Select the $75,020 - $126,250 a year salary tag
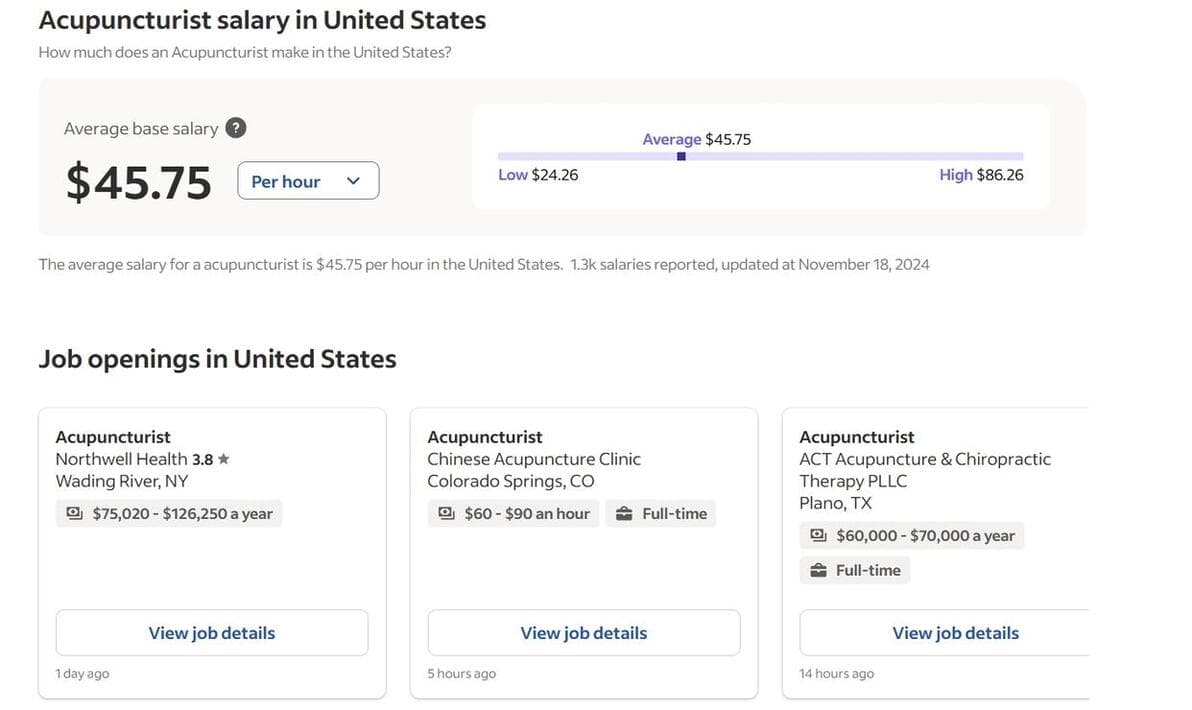 click(x=169, y=513)
